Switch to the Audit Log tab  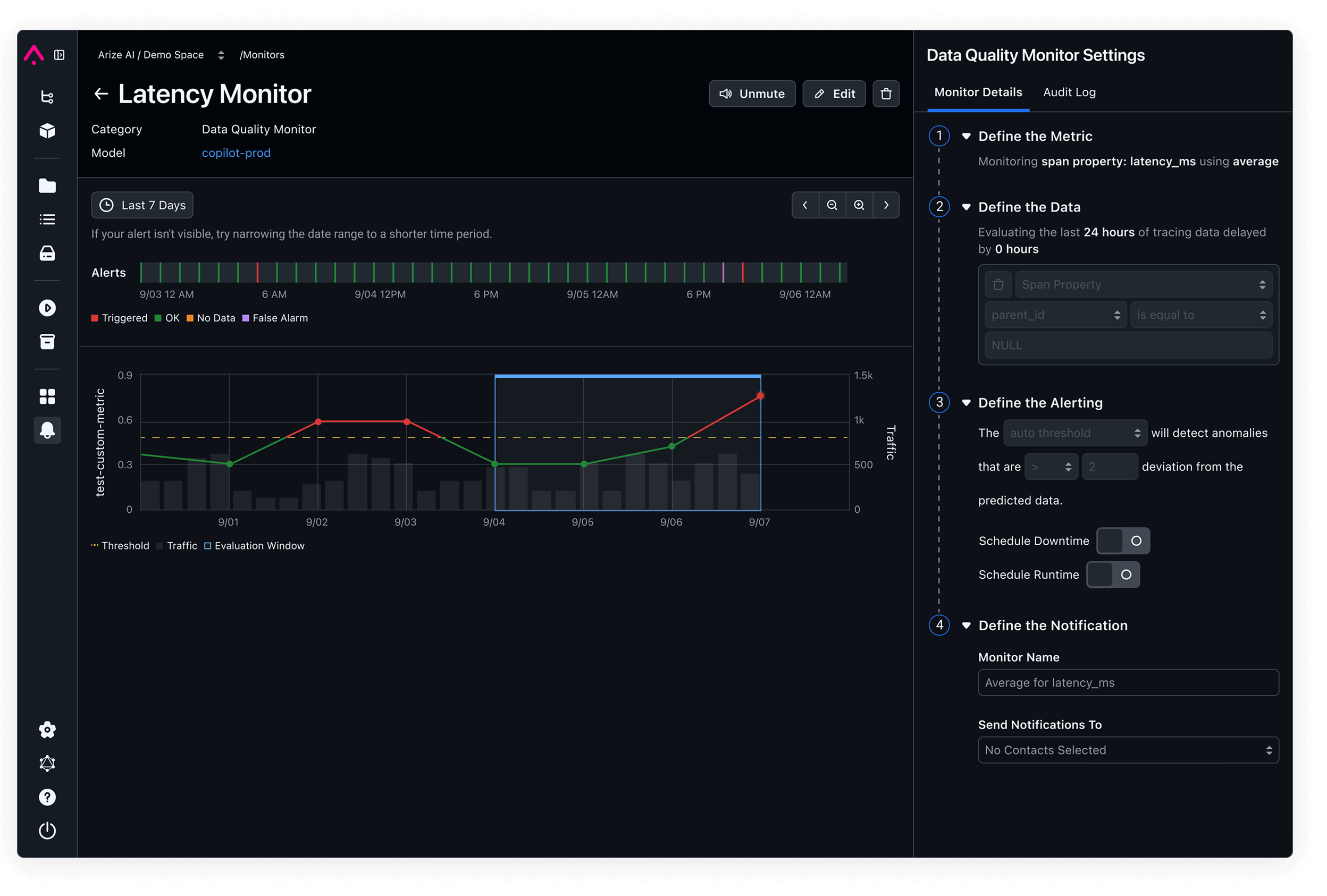1069,92
